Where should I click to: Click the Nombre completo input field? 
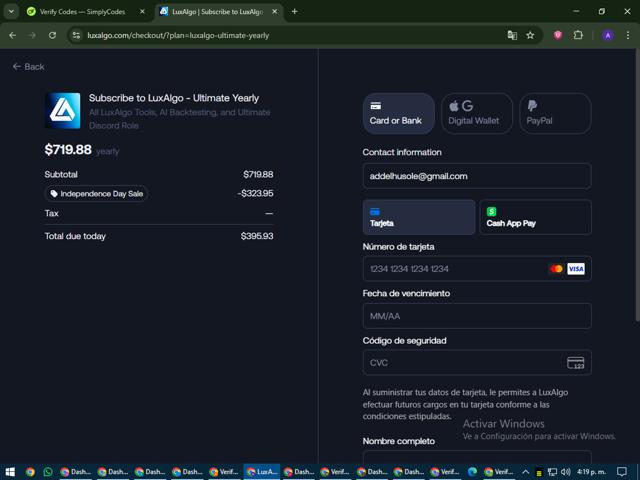[477, 458]
